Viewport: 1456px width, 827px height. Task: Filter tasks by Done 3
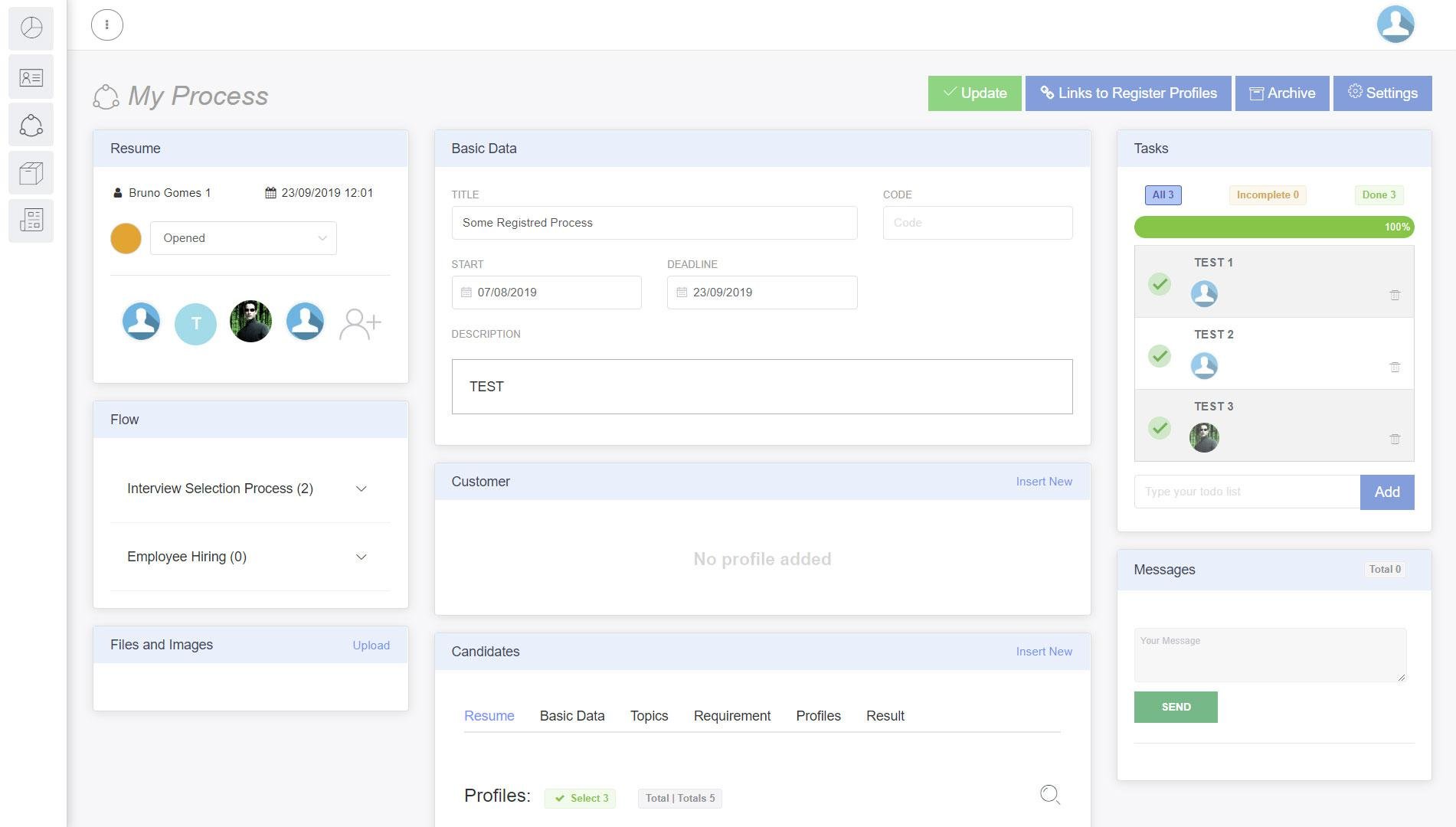tap(1379, 195)
